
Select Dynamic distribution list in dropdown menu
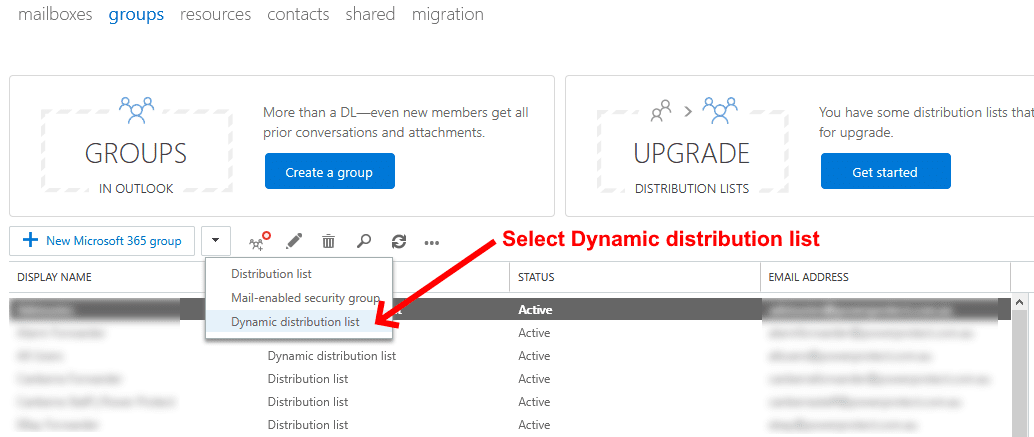(x=295, y=322)
